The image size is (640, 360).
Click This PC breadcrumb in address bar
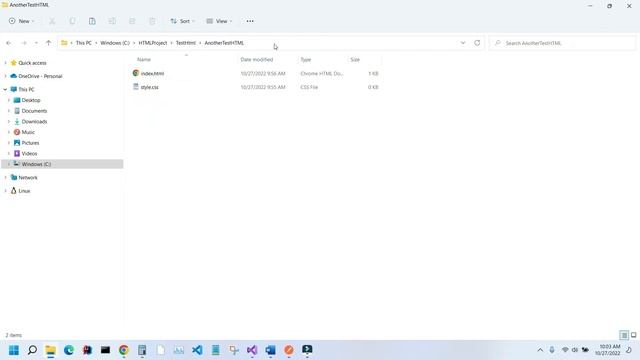click(84, 43)
